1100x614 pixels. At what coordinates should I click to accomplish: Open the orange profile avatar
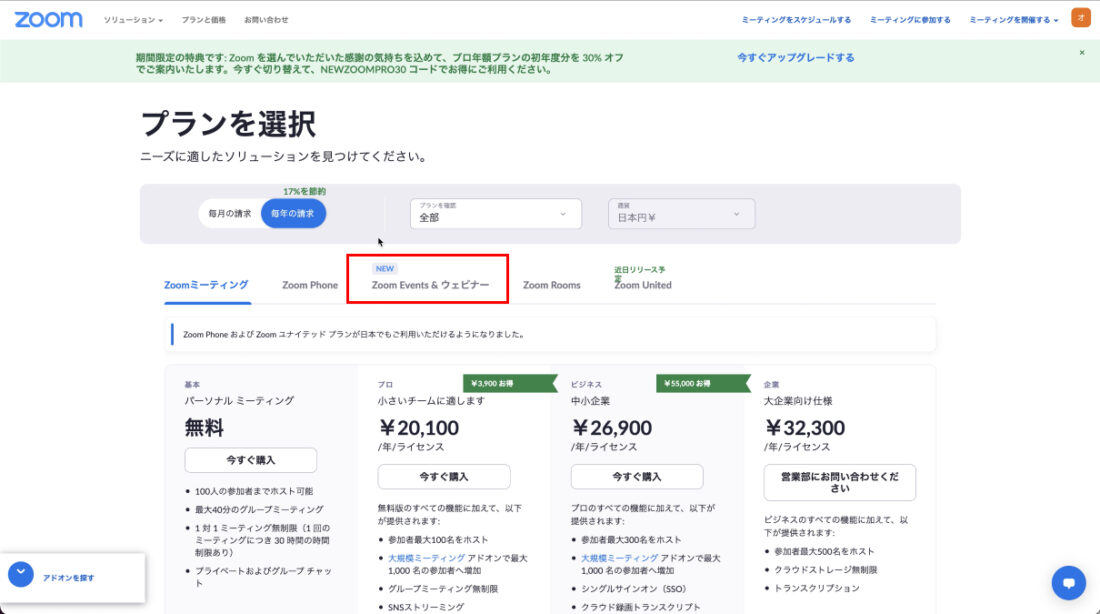(1080, 18)
